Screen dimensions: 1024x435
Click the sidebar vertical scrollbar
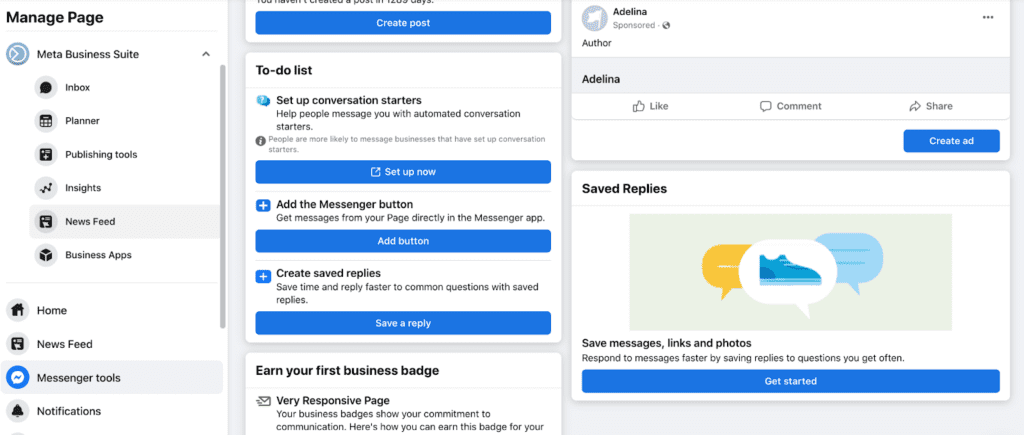[x=223, y=196]
